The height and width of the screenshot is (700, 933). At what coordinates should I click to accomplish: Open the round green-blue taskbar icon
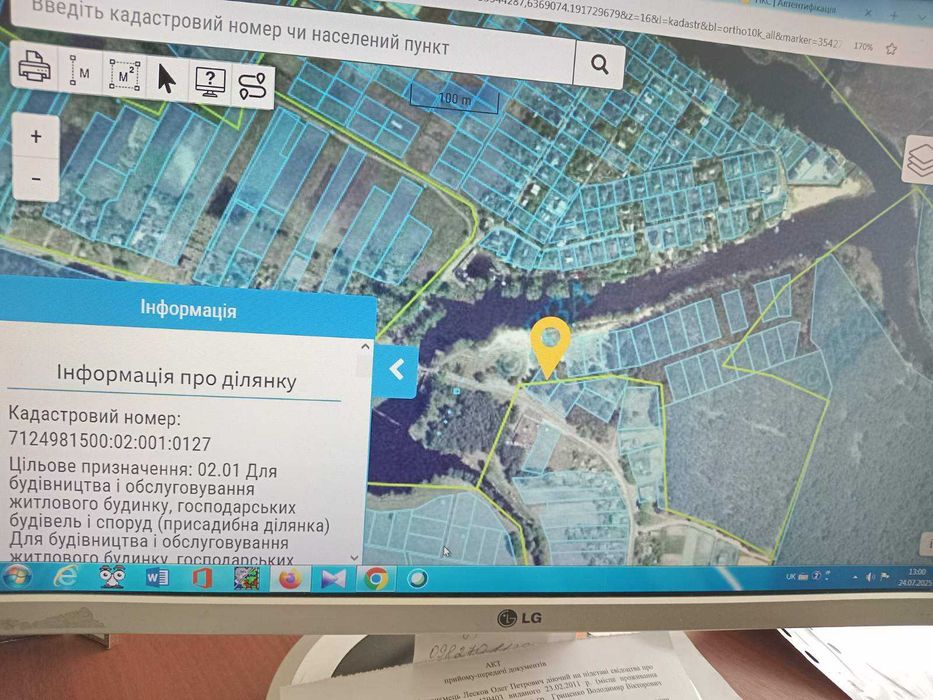pos(417,579)
